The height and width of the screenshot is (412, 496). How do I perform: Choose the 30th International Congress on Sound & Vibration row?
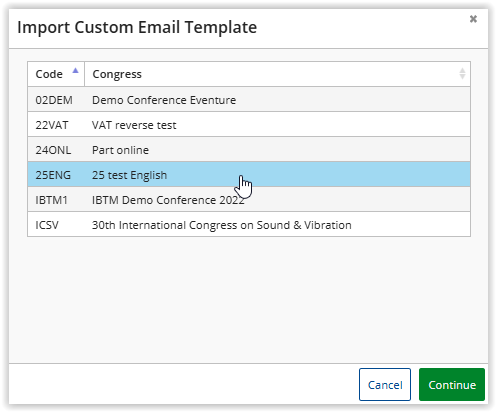[x=249, y=224]
